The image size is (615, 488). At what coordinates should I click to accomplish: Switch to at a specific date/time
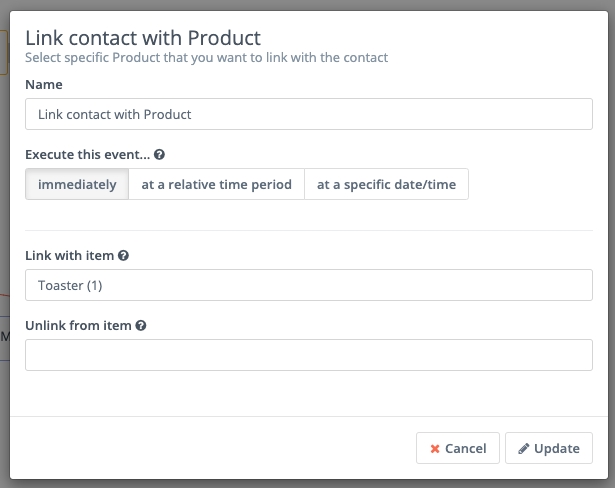pos(386,184)
